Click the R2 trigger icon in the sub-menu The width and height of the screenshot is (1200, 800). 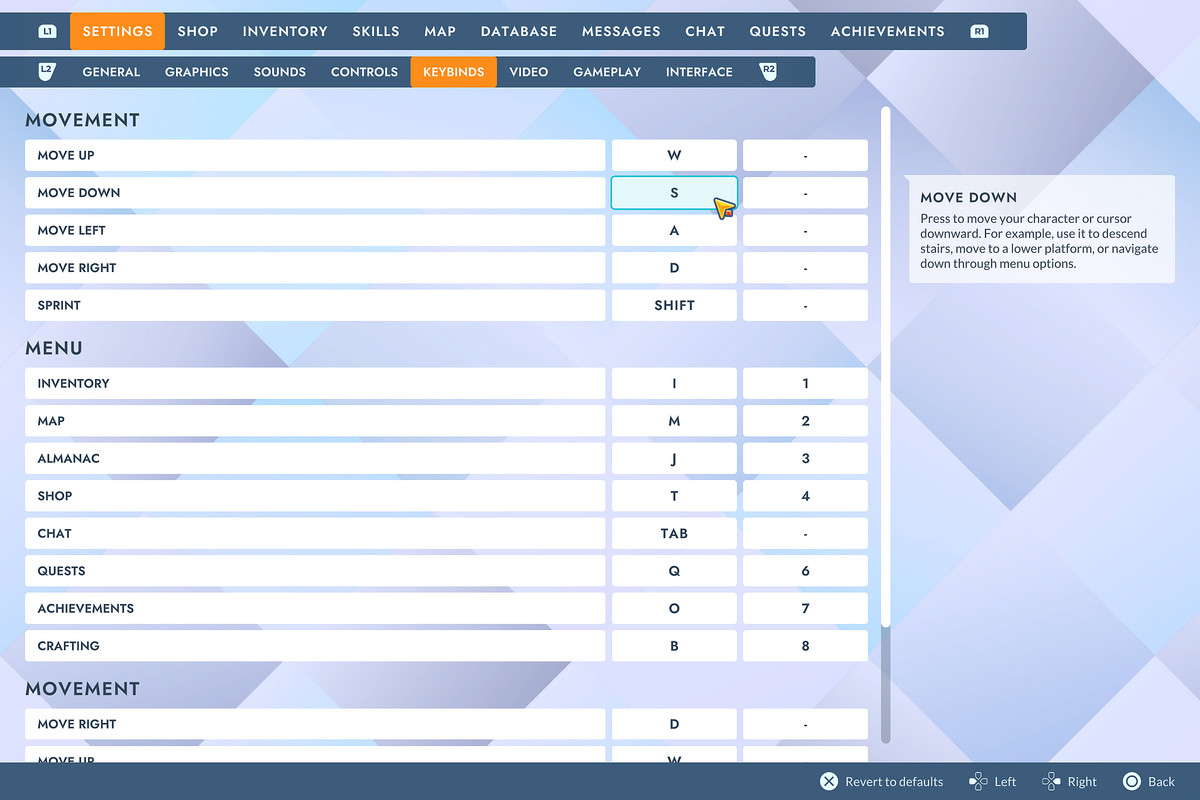768,71
